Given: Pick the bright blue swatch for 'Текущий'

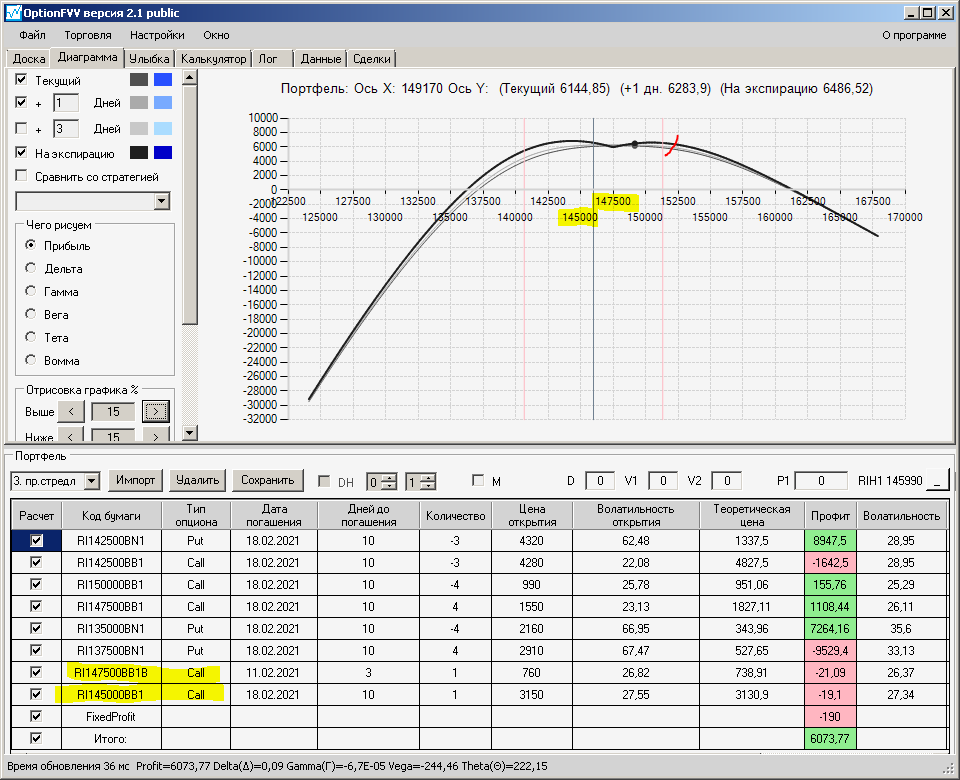Looking at the screenshot, I should tap(162, 80).
